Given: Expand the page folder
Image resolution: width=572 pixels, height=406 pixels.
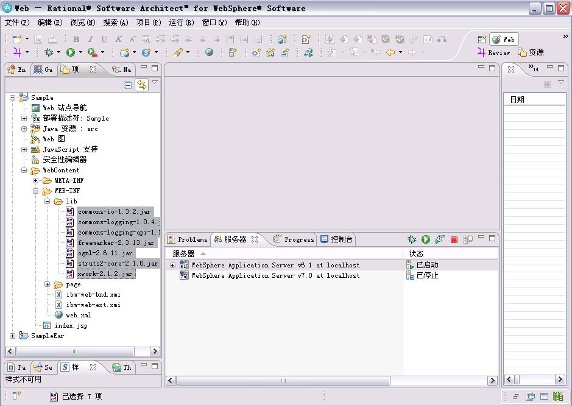Looking at the screenshot, I should tap(47, 284).
